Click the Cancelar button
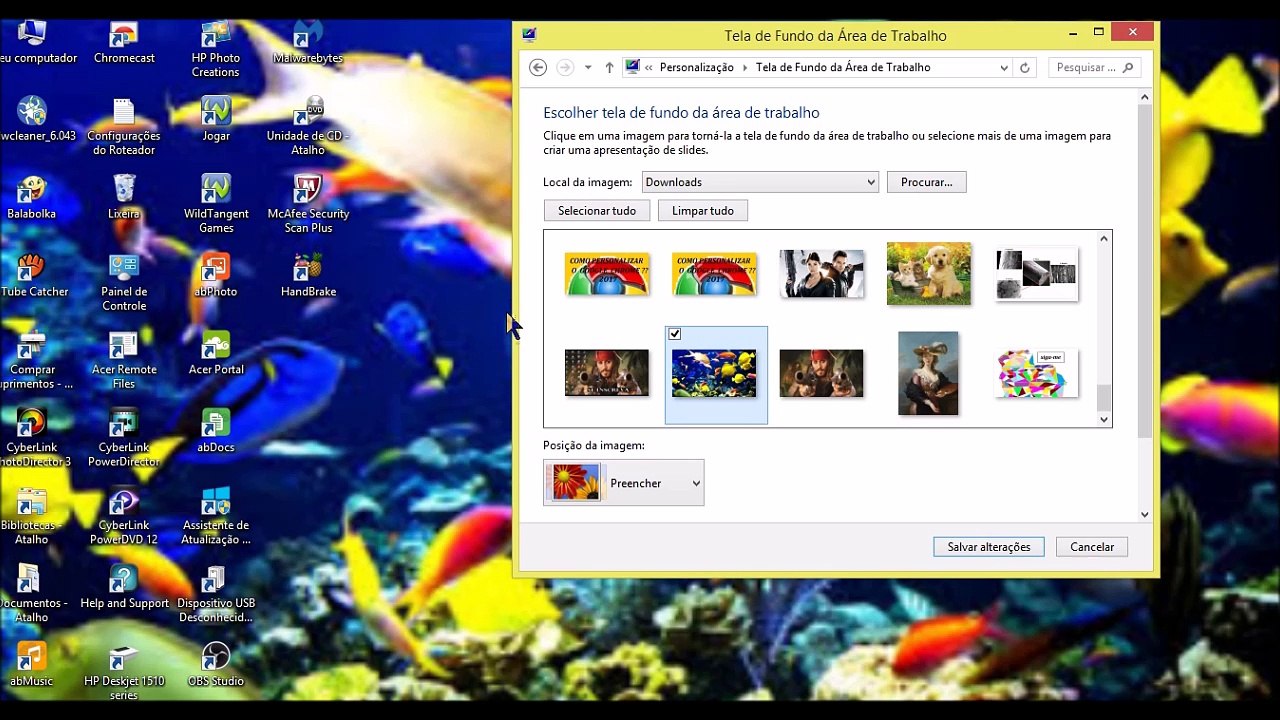Image resolution: width=1280 pixels, height=720 pixels. pos(1092,547)
